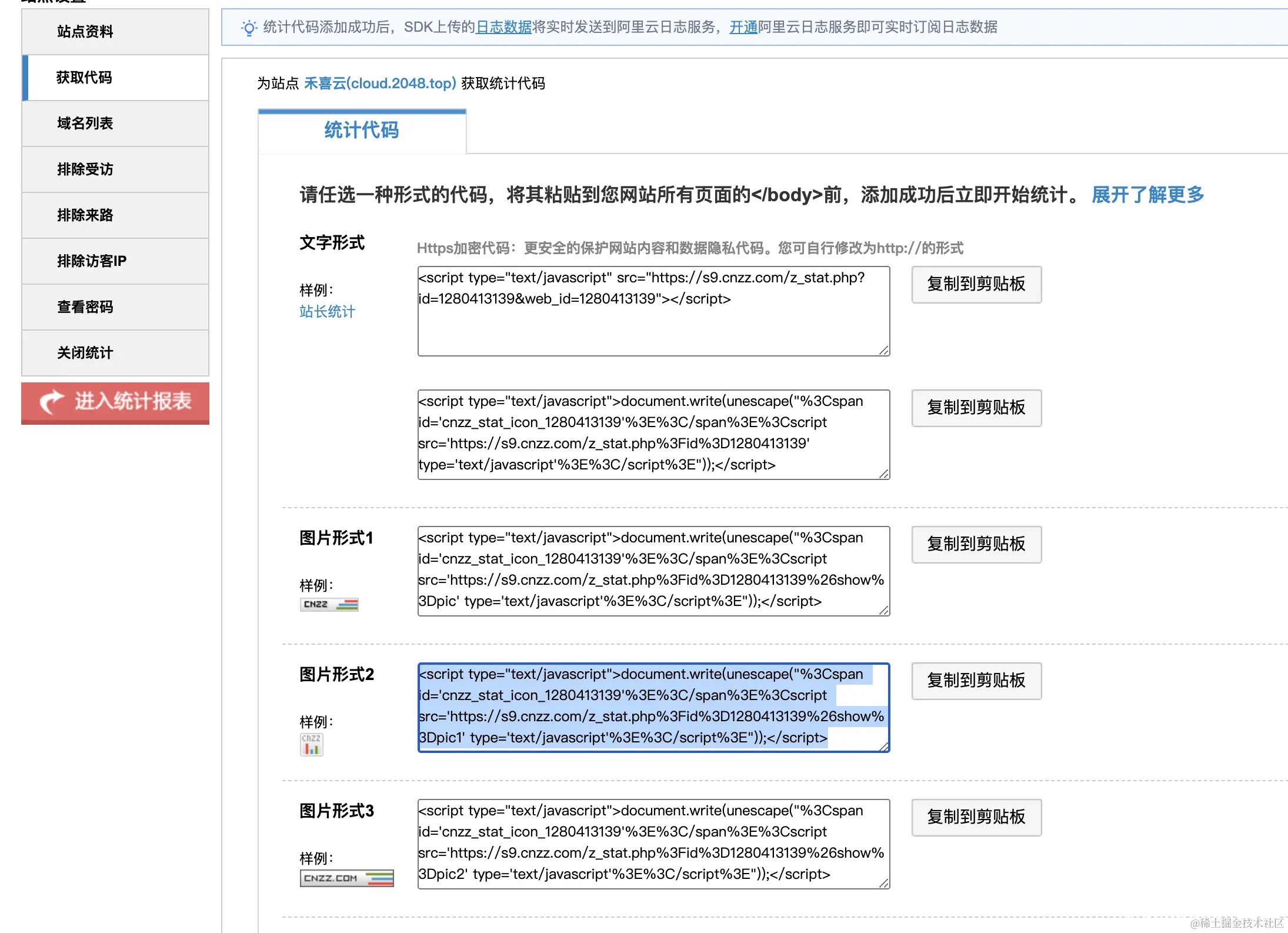Click the lightbulb tip icon in notice bar

tap(249, 28)
